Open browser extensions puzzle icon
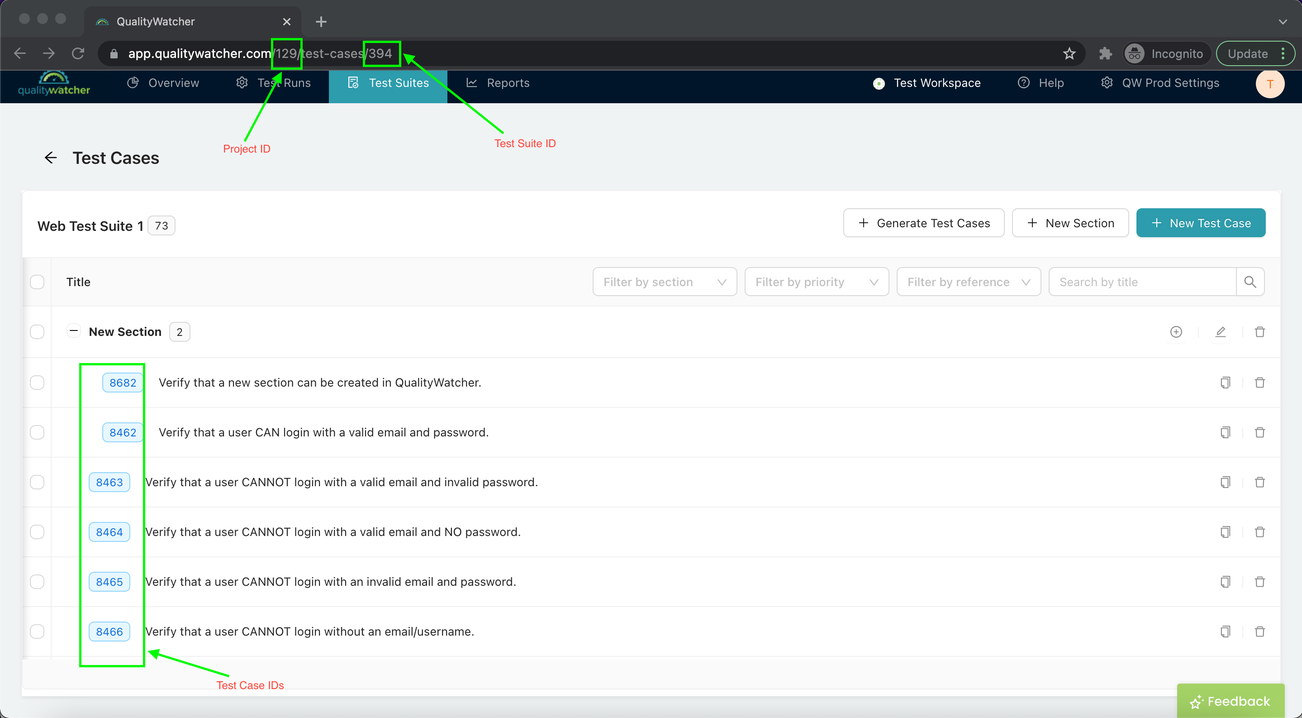This screenshot has width=1302, height=718. tap(1105, 54)
